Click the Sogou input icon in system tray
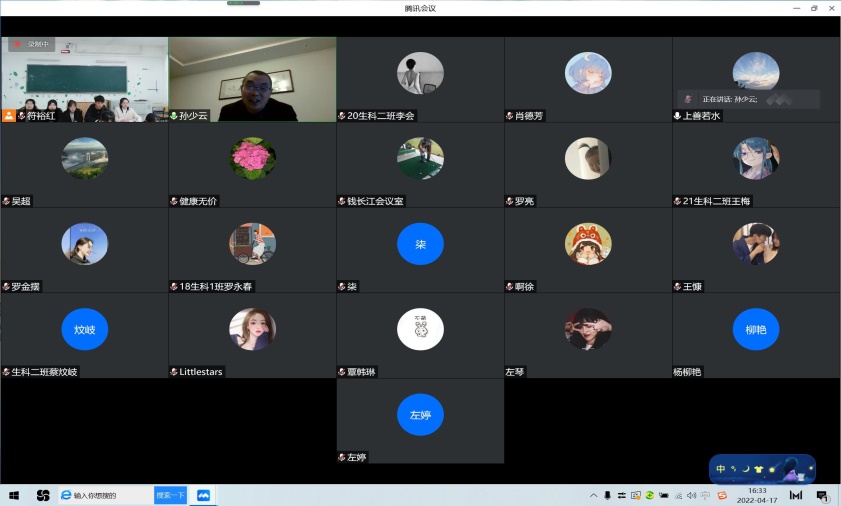Image resolution: width=841 pixels, height=506 pixels. pyautogui.click(x=722, y=495)
